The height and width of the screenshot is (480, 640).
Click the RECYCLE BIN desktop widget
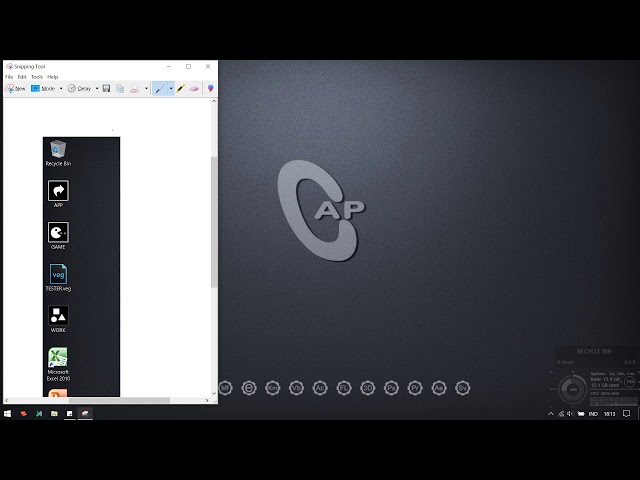point(595,356)
